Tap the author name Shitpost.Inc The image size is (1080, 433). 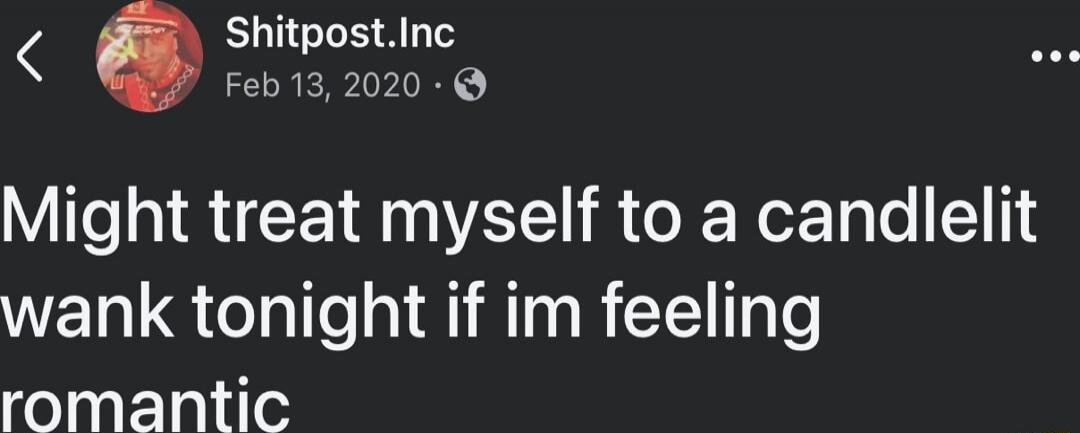pos(340,34)
